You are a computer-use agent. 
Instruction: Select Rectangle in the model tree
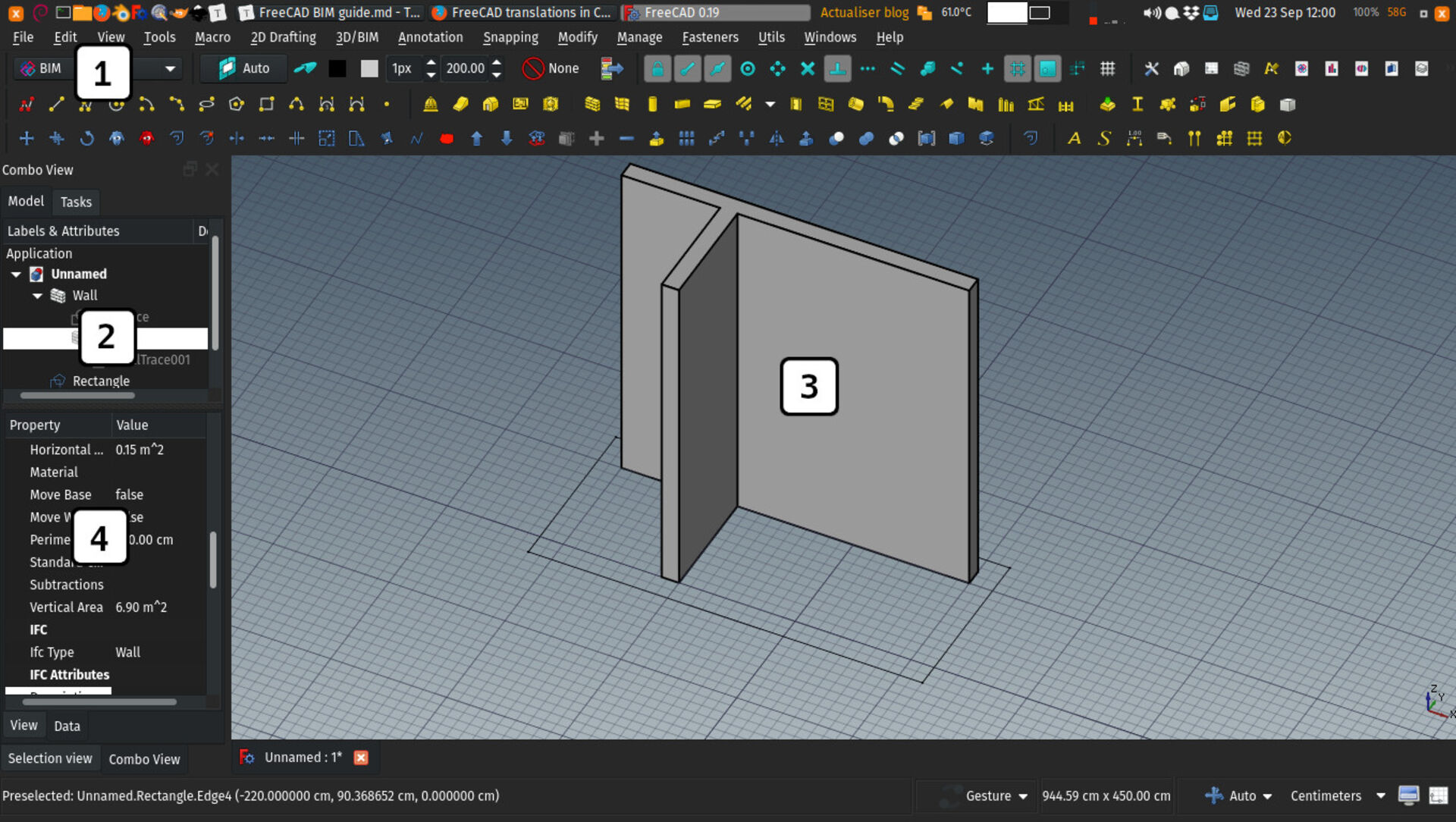101,381
